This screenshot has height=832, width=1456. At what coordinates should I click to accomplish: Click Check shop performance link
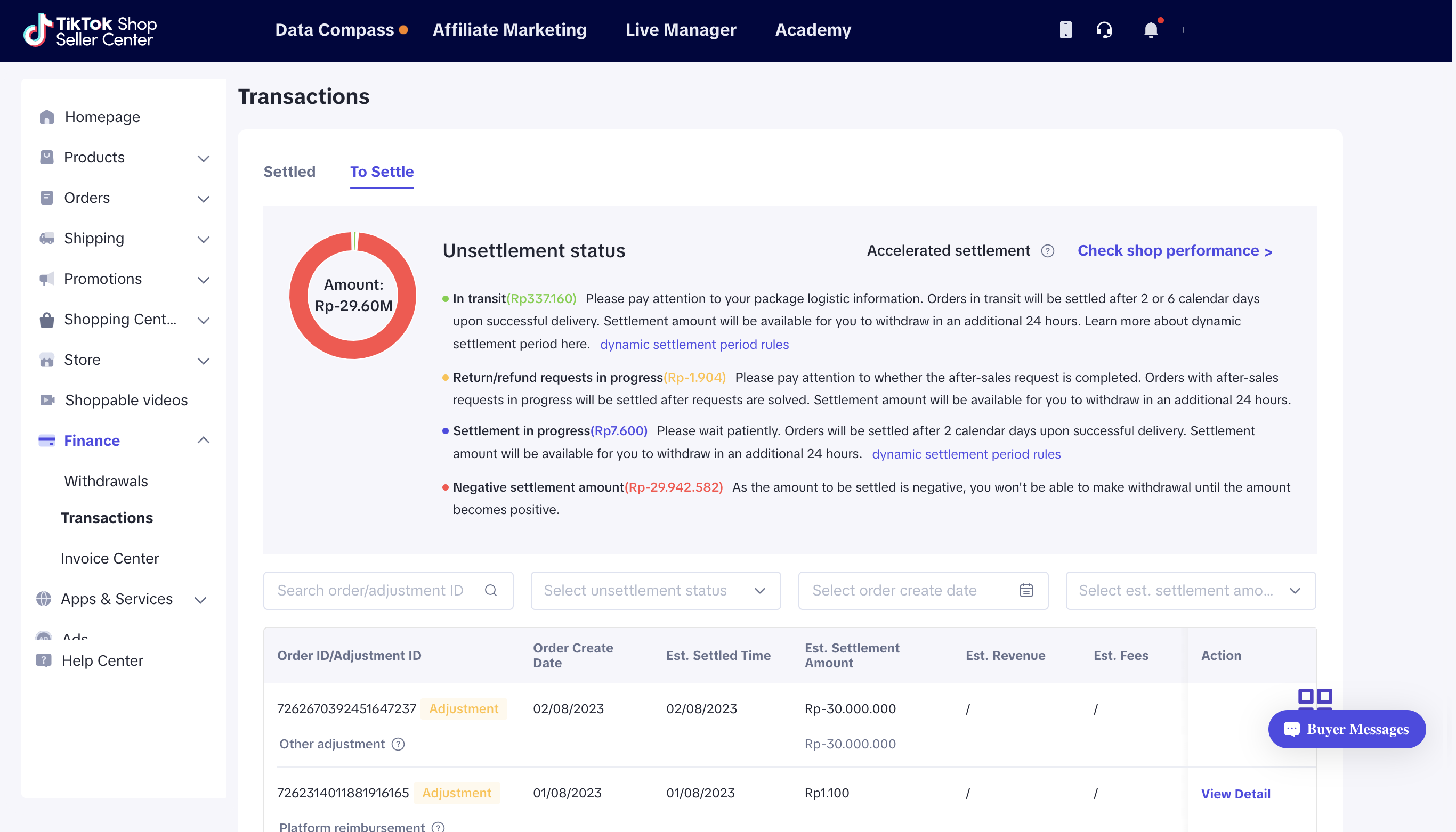point(1174,251)
